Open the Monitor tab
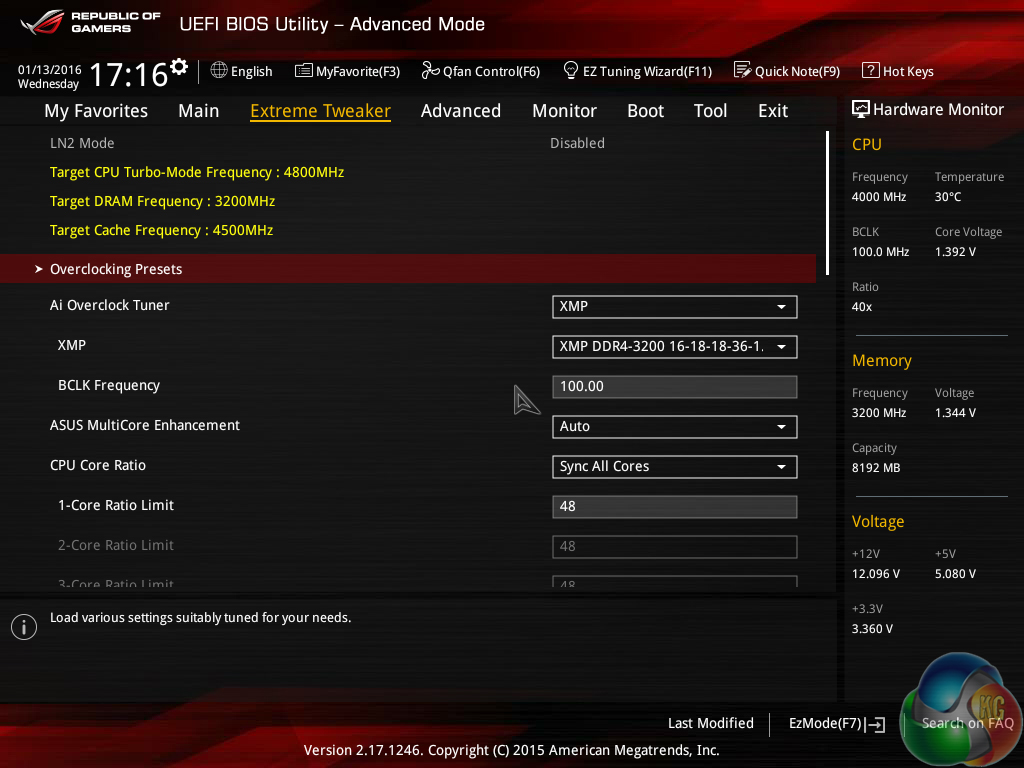 [564, 111]
